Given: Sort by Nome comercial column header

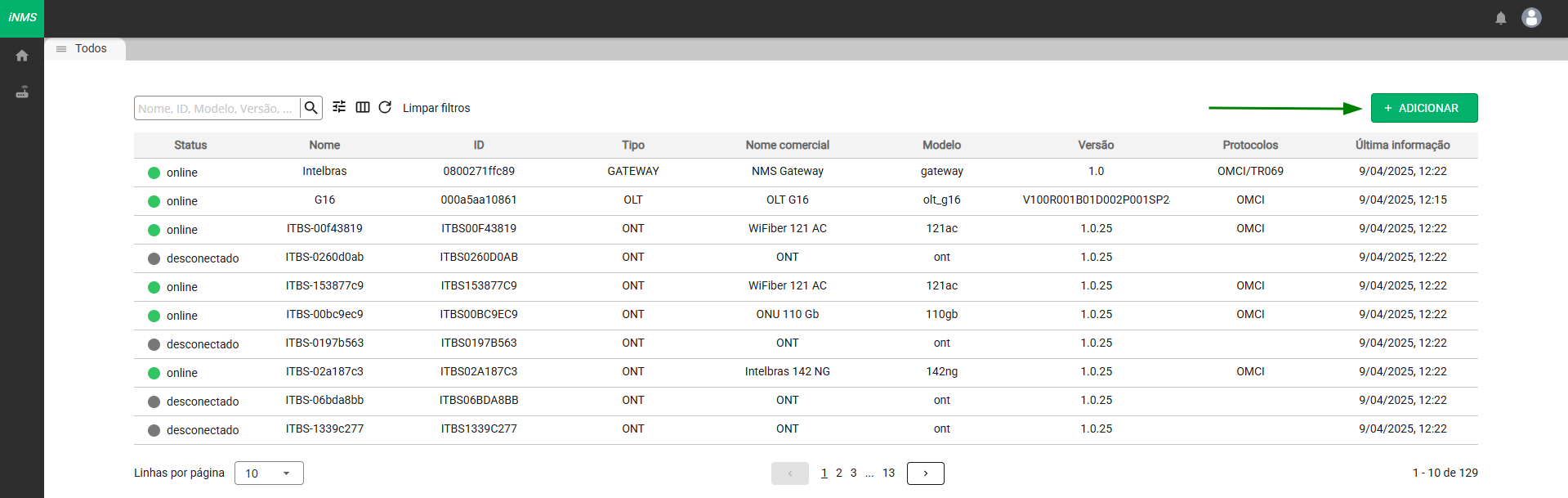Looking at the screenshot, I should click(x=787, y=145).
